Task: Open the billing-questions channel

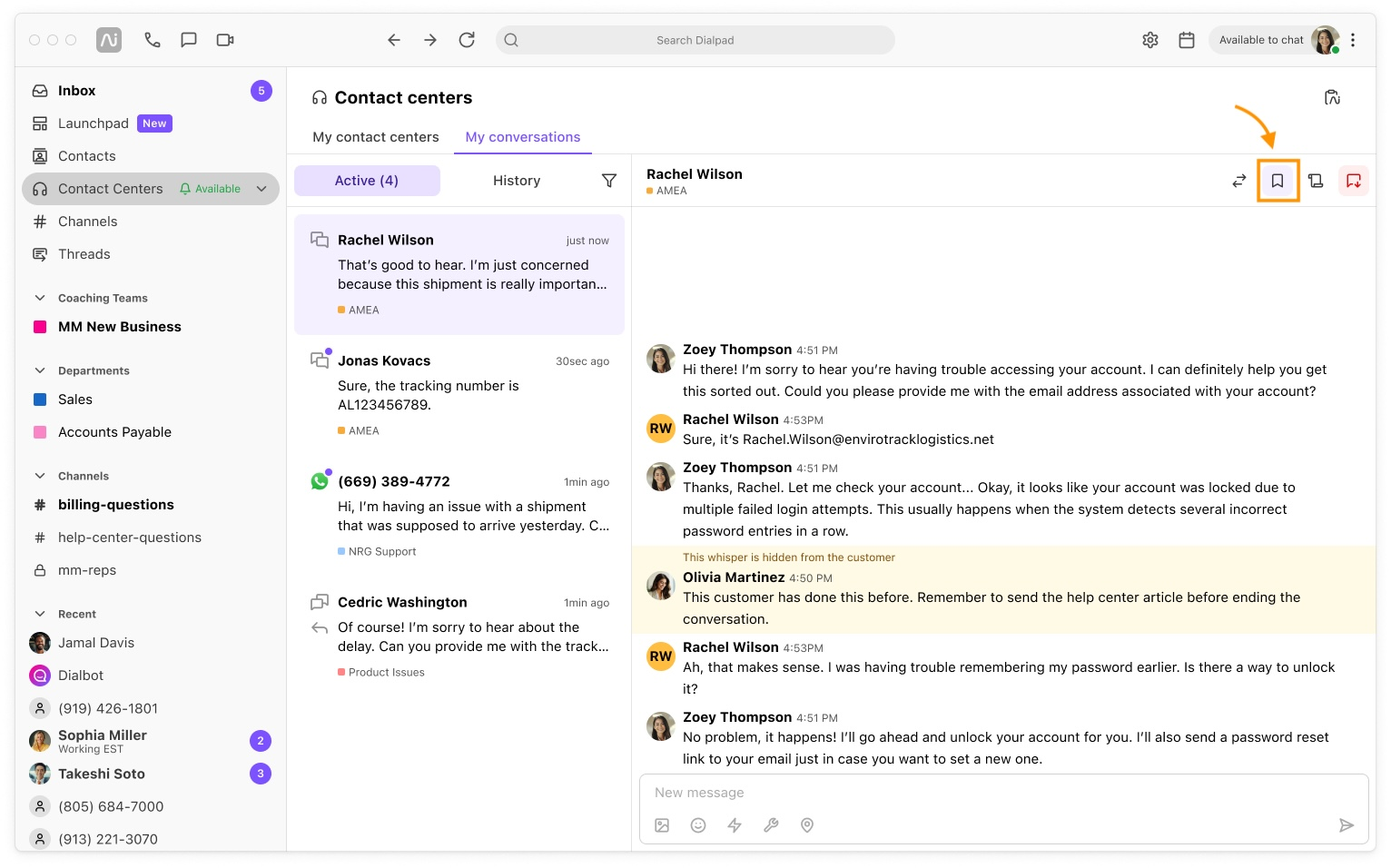Action: [151, 505]
